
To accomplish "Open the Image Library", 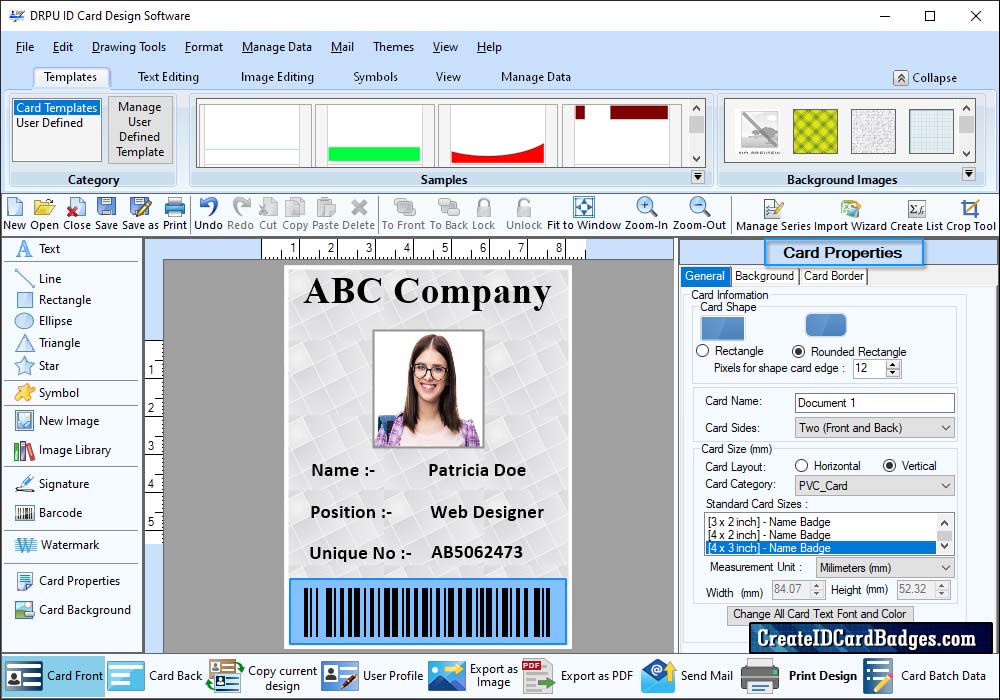I will pyautogui.click(x=62, y=450).
